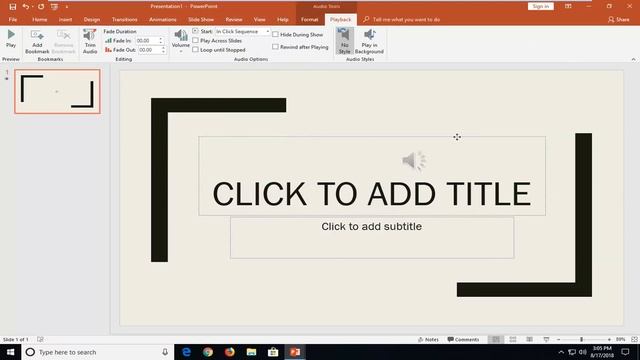Switch to Normal view in status bar
Viewport: 640px width, 360px height.
(496, 340)
